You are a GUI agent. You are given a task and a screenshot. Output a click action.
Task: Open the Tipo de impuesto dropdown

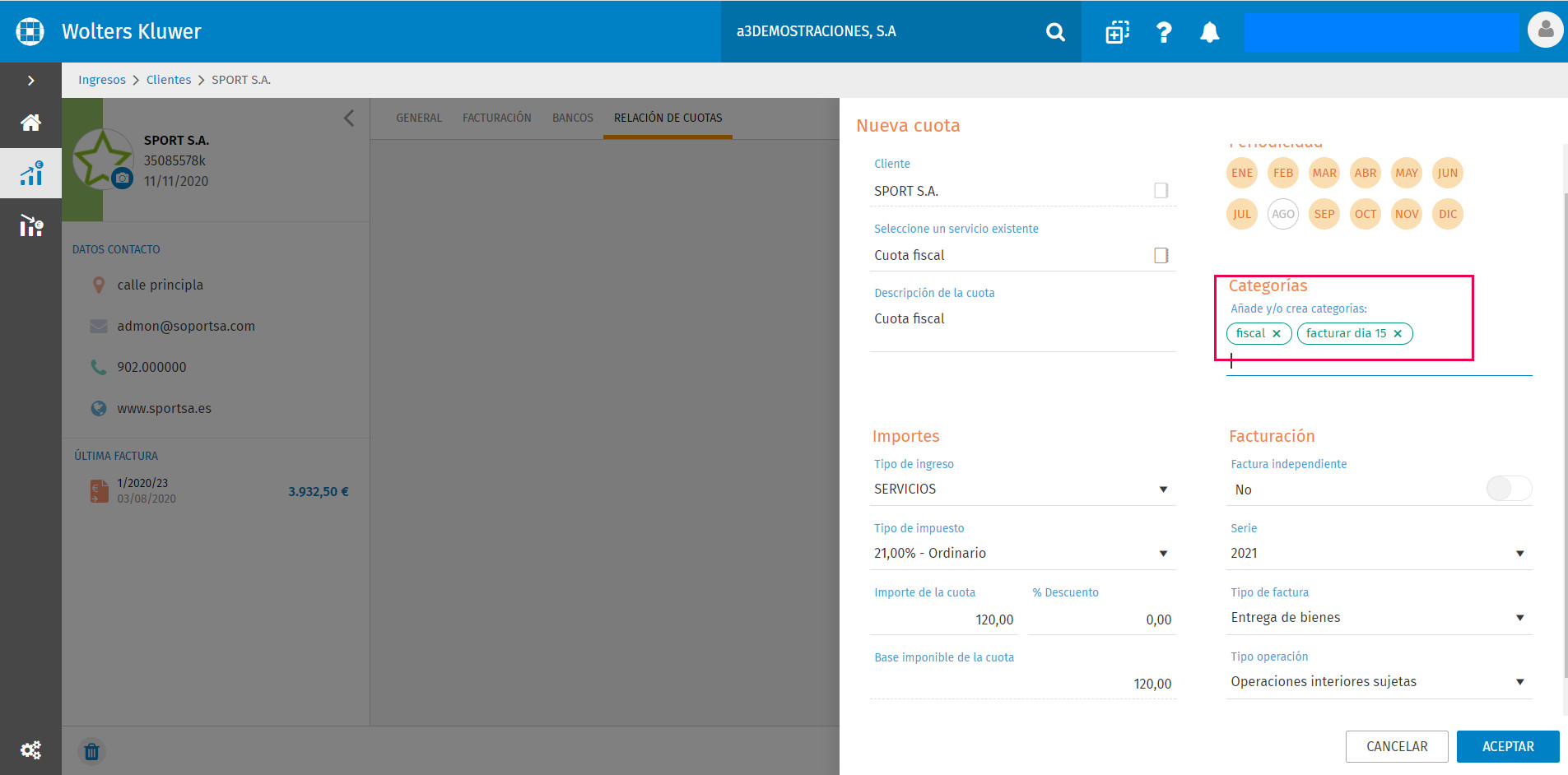point(1022,553)
